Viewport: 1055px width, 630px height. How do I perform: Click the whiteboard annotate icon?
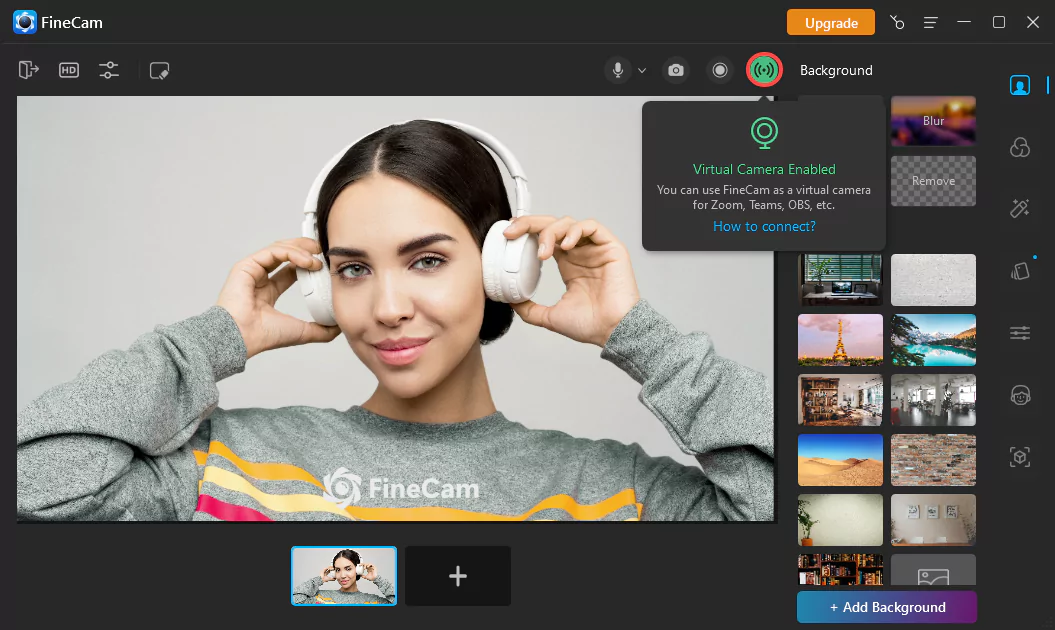(159, 71)
